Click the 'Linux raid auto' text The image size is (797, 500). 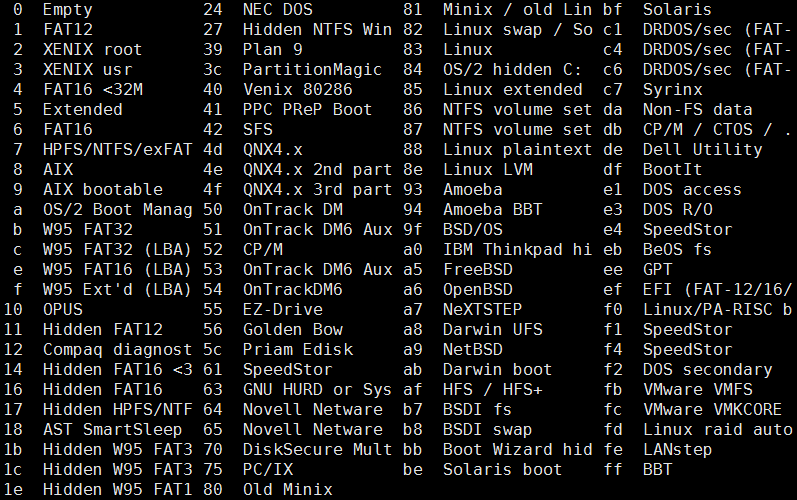[717, 430]
